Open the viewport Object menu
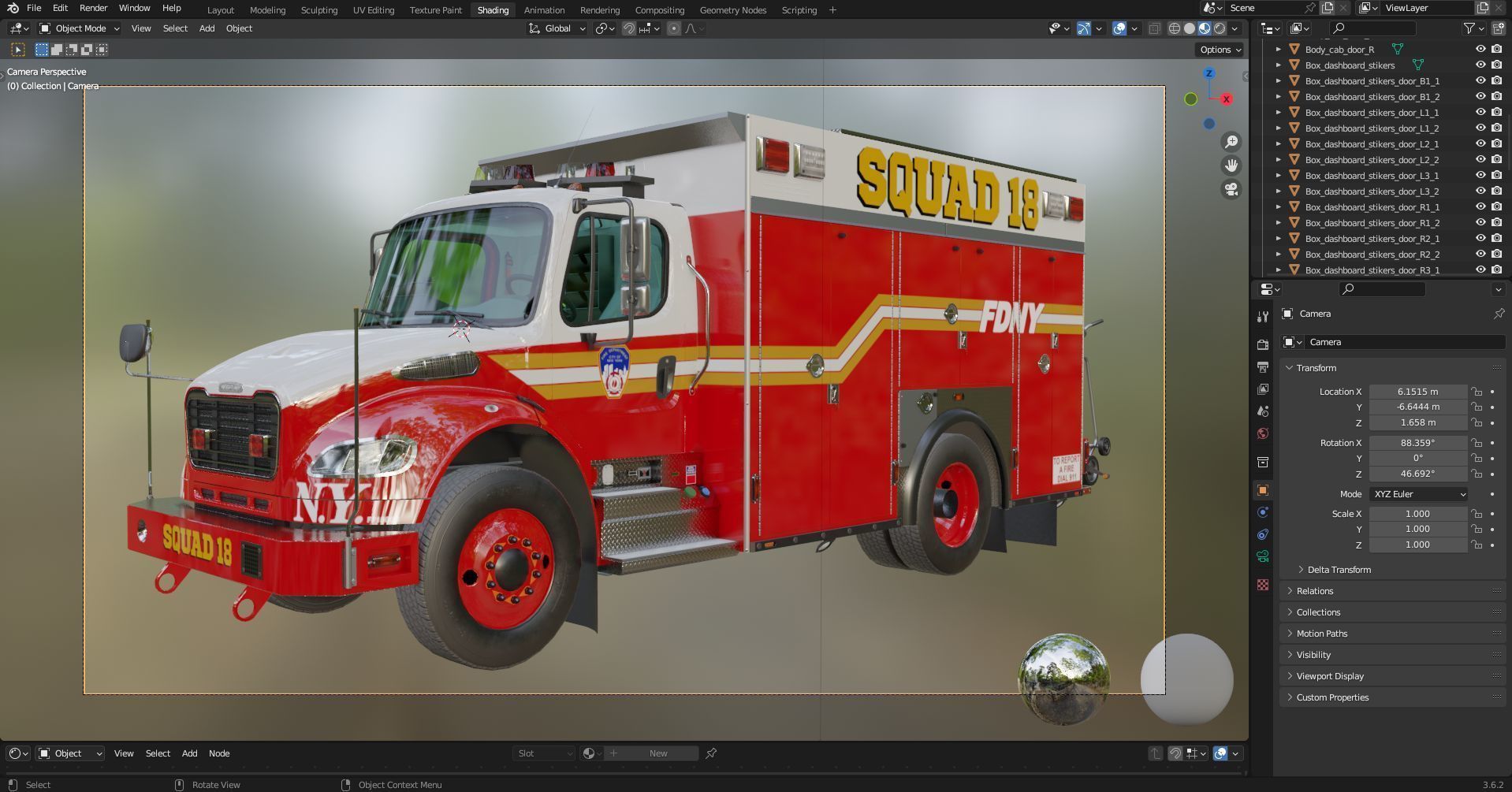Screen dimensions: 1512x792 [x=239, y=28]
